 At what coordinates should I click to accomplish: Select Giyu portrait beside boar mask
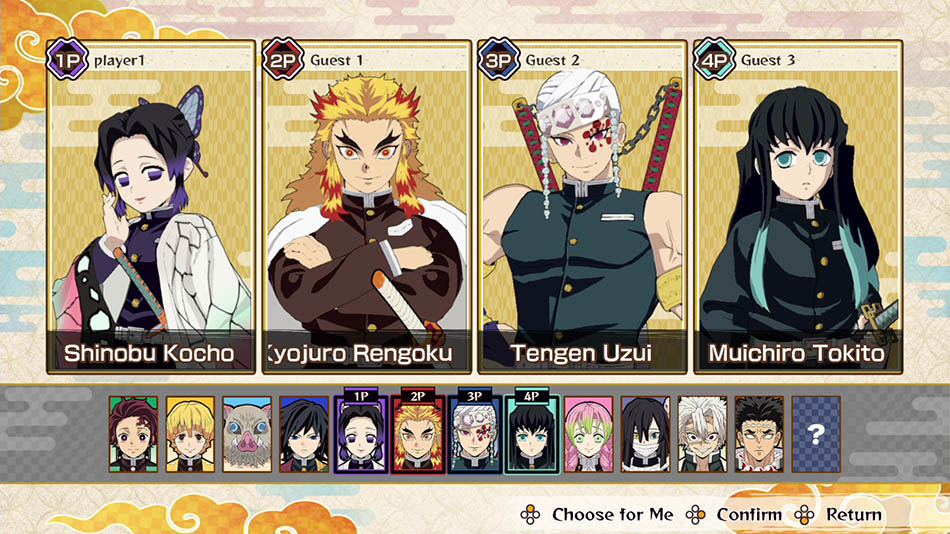pos(304,434)
